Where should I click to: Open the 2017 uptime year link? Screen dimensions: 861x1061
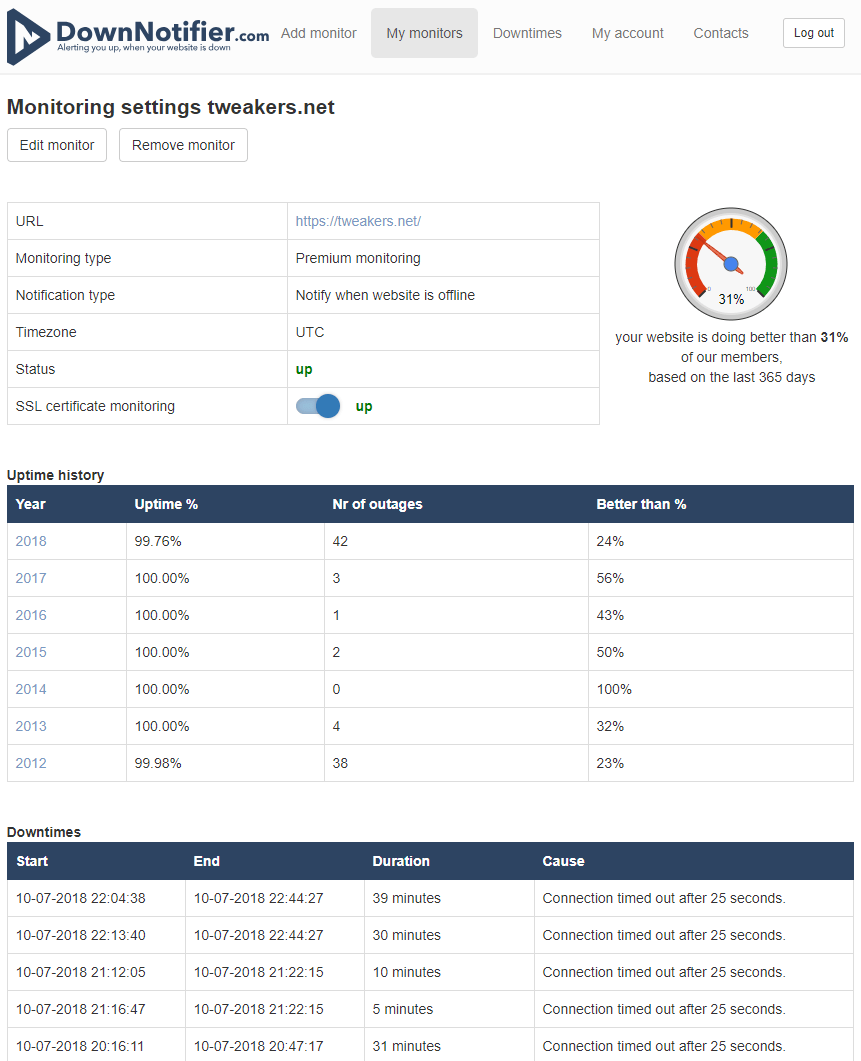pyautogui.click(x=31, y=579)
